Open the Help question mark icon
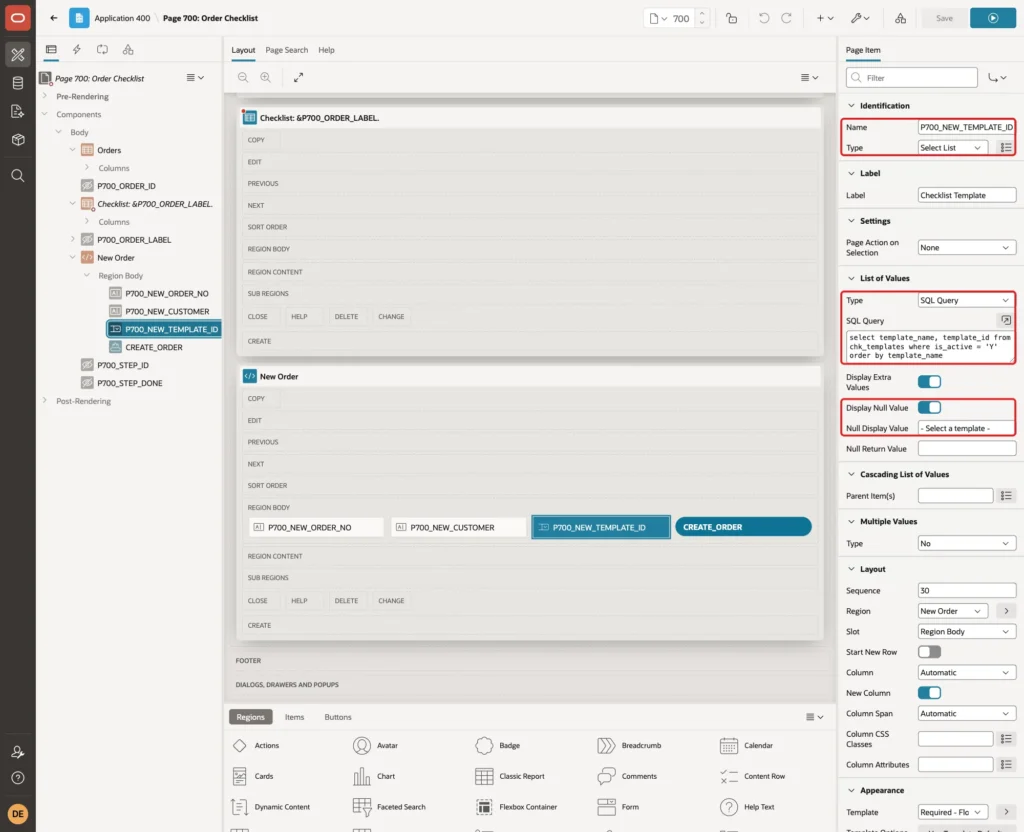Viewport: 1024px width, 832px height. [x=18, y=778]
